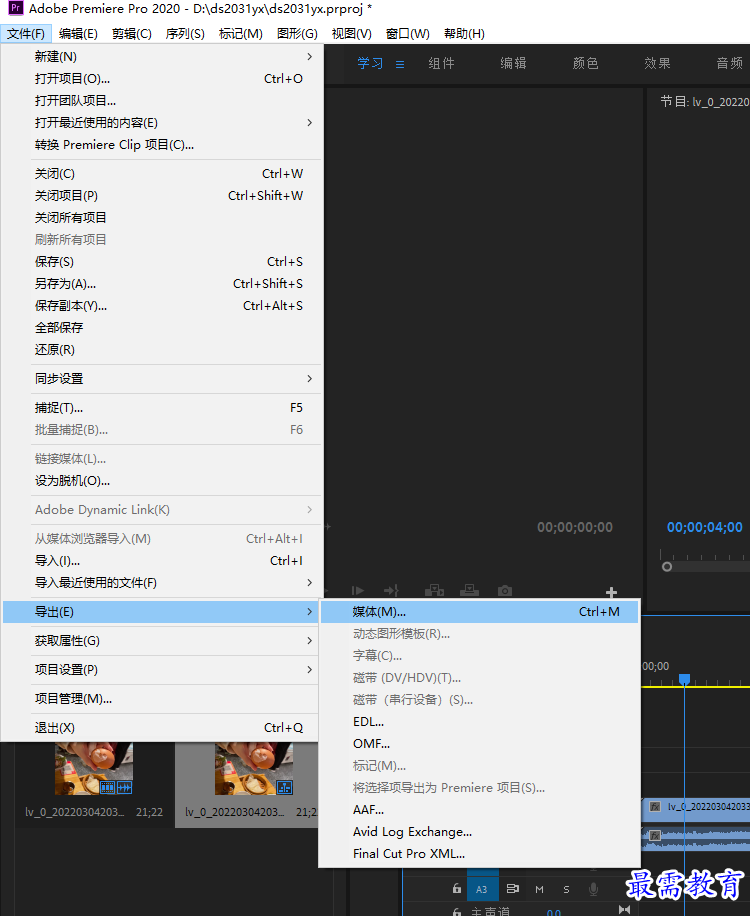The width and height of the screenshot is (750, 916).
Task: Solo track A3 with the S button
Action: [x=566, y=889]
